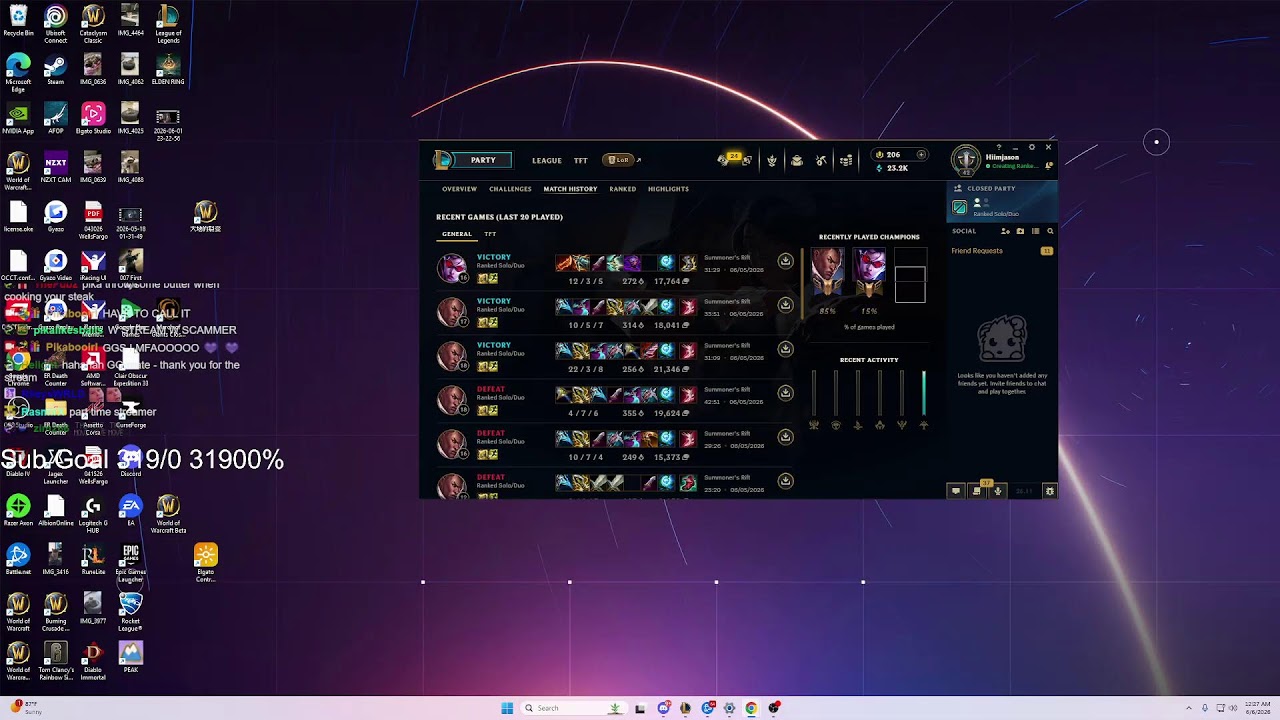This screenshot has width=1280, height=720.
Task: Download replay of the 22/3/8 victory
Action: (x=785, y=349)
